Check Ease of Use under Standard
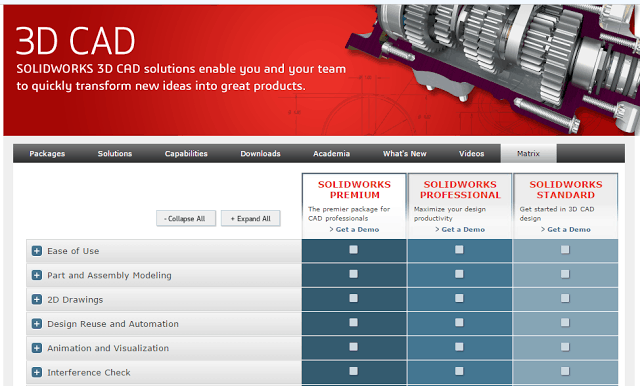Screen dimensions: 640x386 point(565,249)
